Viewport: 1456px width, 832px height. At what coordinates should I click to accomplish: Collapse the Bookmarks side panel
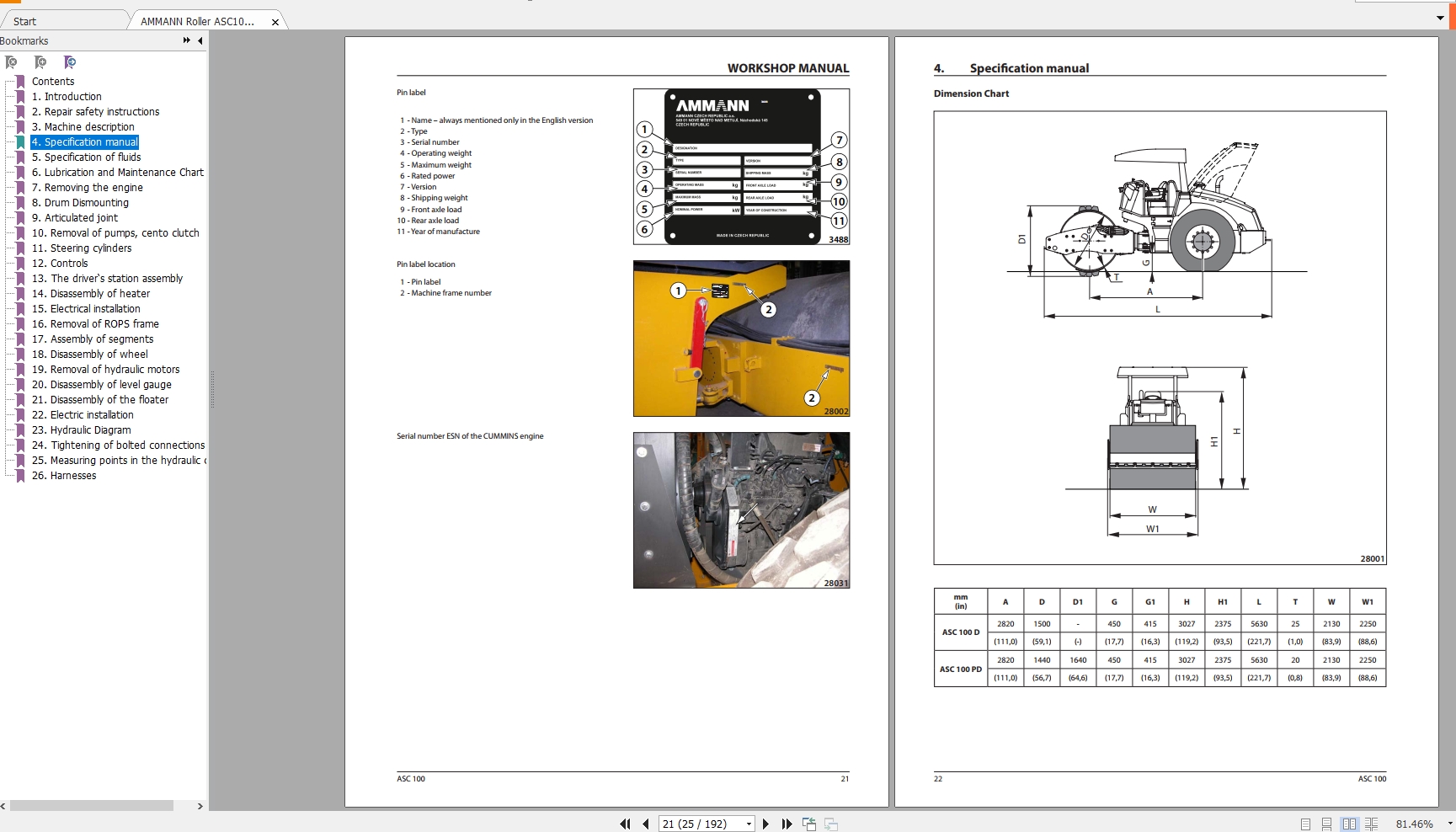pos(200,40)
